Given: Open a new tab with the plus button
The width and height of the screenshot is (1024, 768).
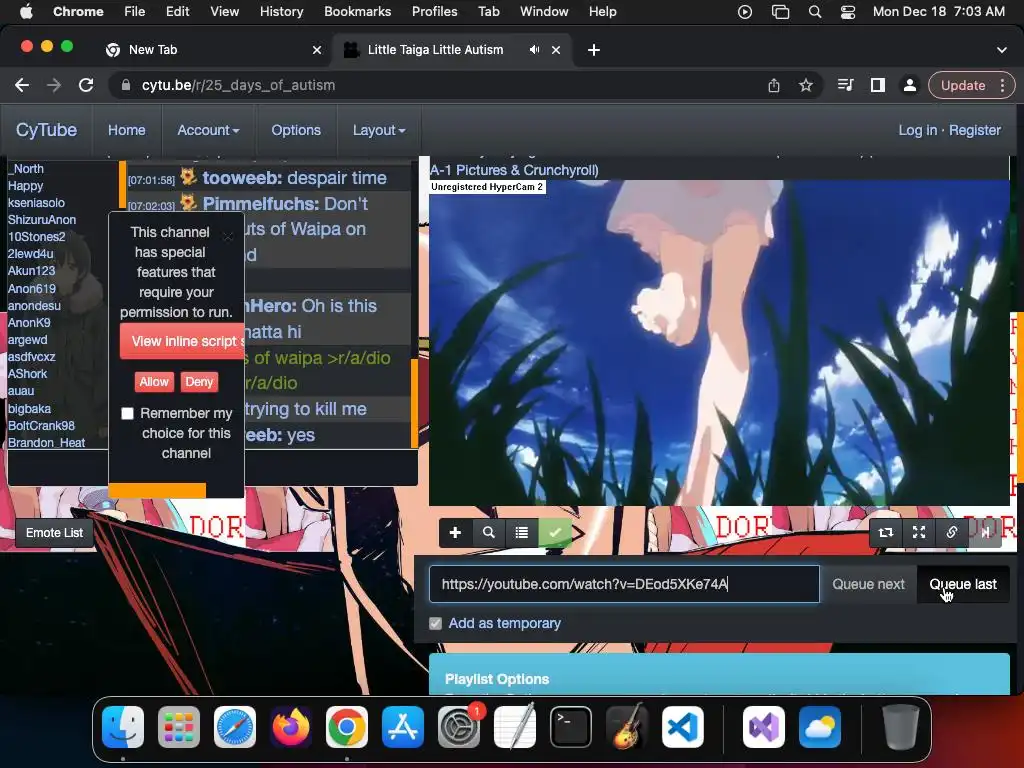Looking at the screenshot, I should [x=594, y=50].
